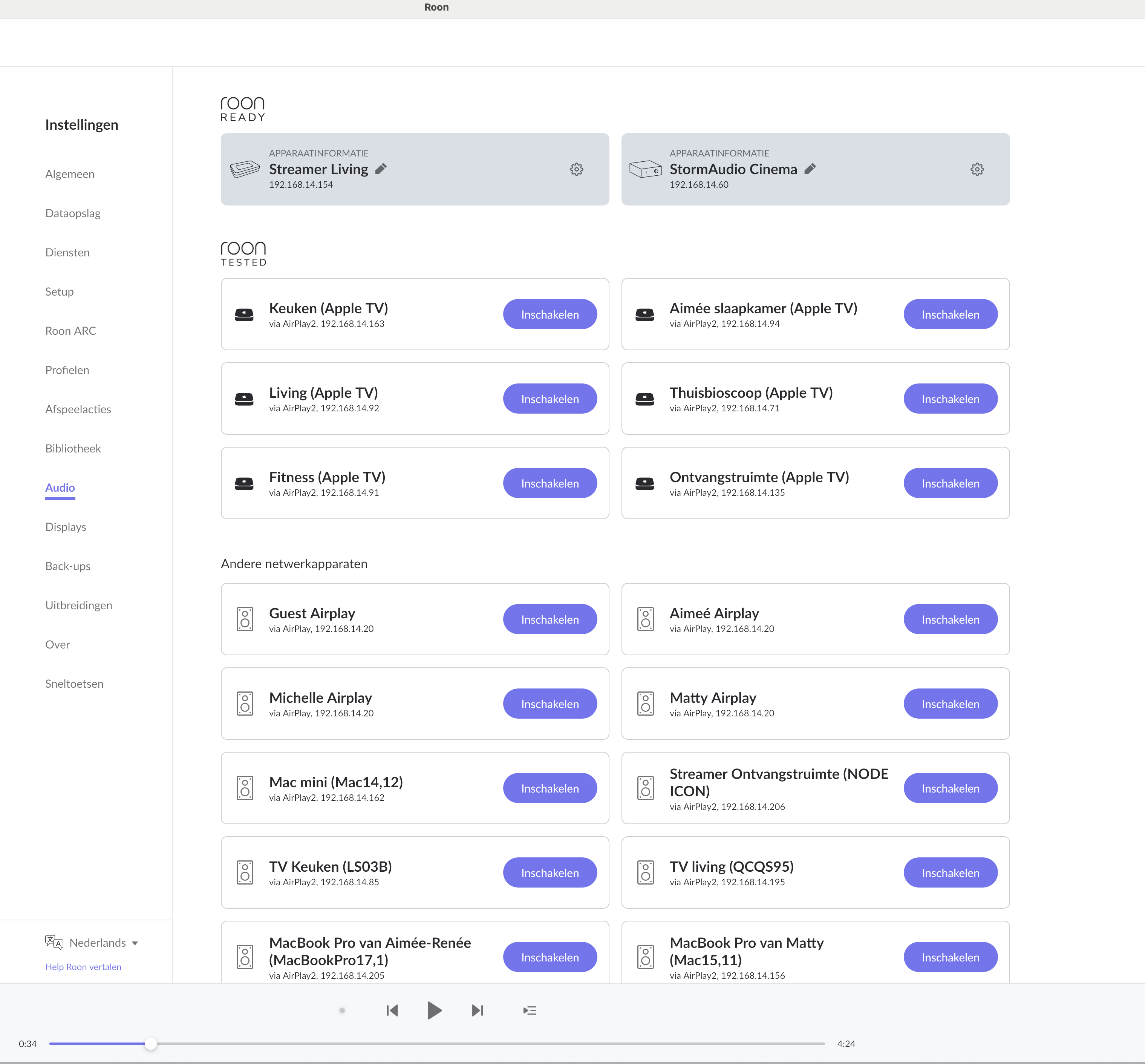
Task: Select the Audio settings tab
Action: (x=60, y=488)
